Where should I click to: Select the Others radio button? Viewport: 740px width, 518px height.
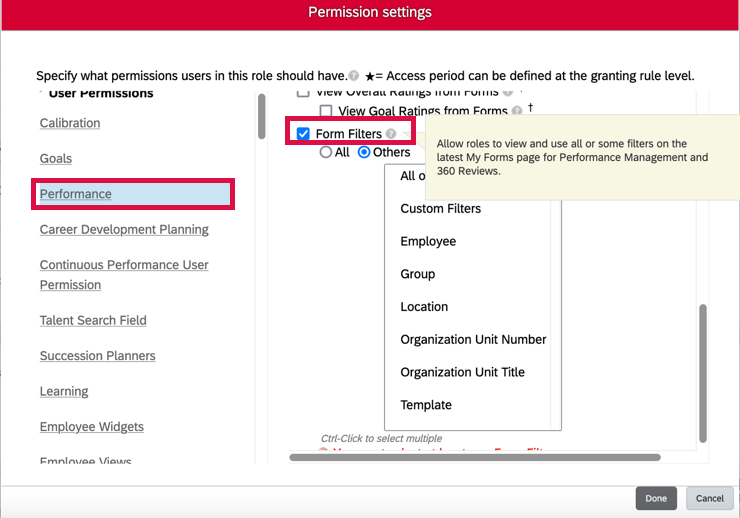(x=364, y=152)
